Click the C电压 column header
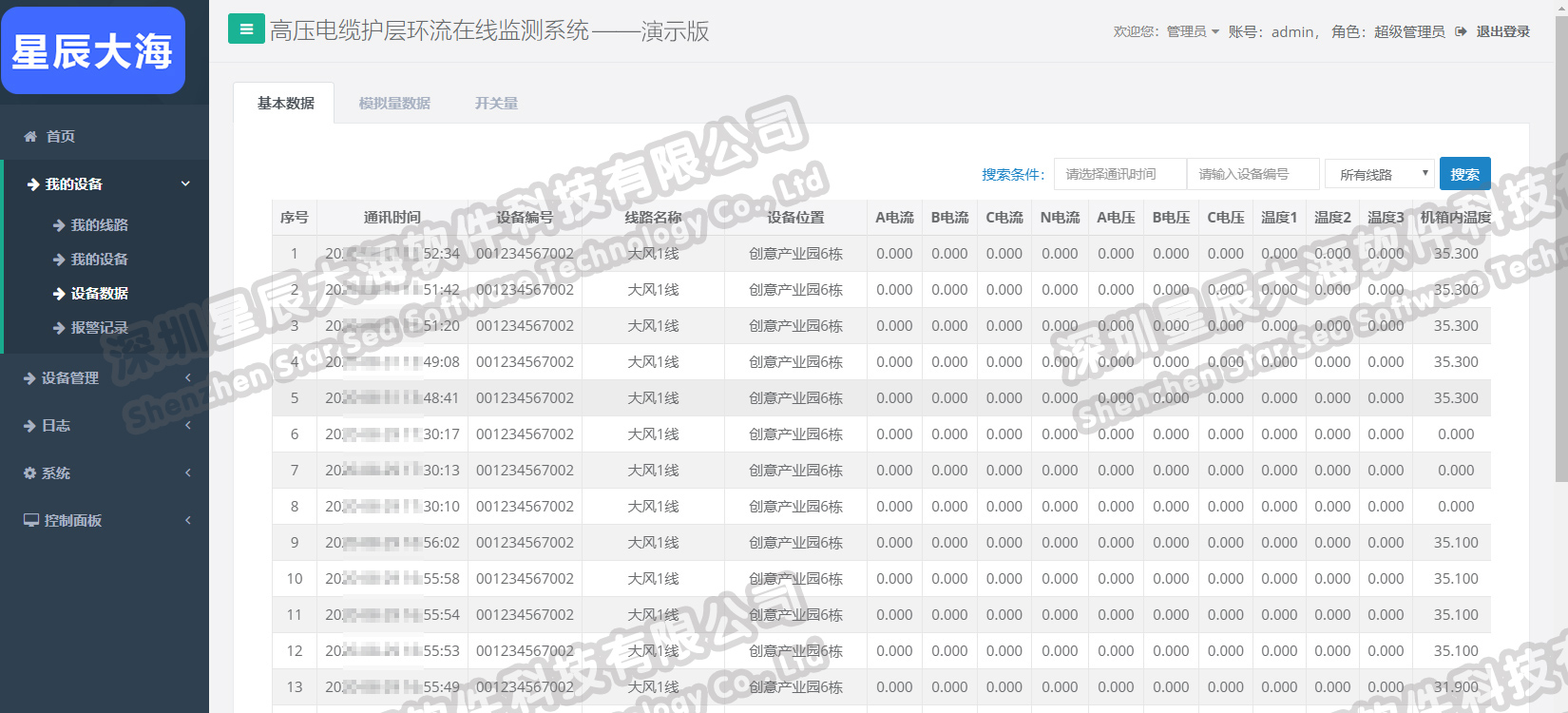1568x713 pixels. click(1226, 218)
